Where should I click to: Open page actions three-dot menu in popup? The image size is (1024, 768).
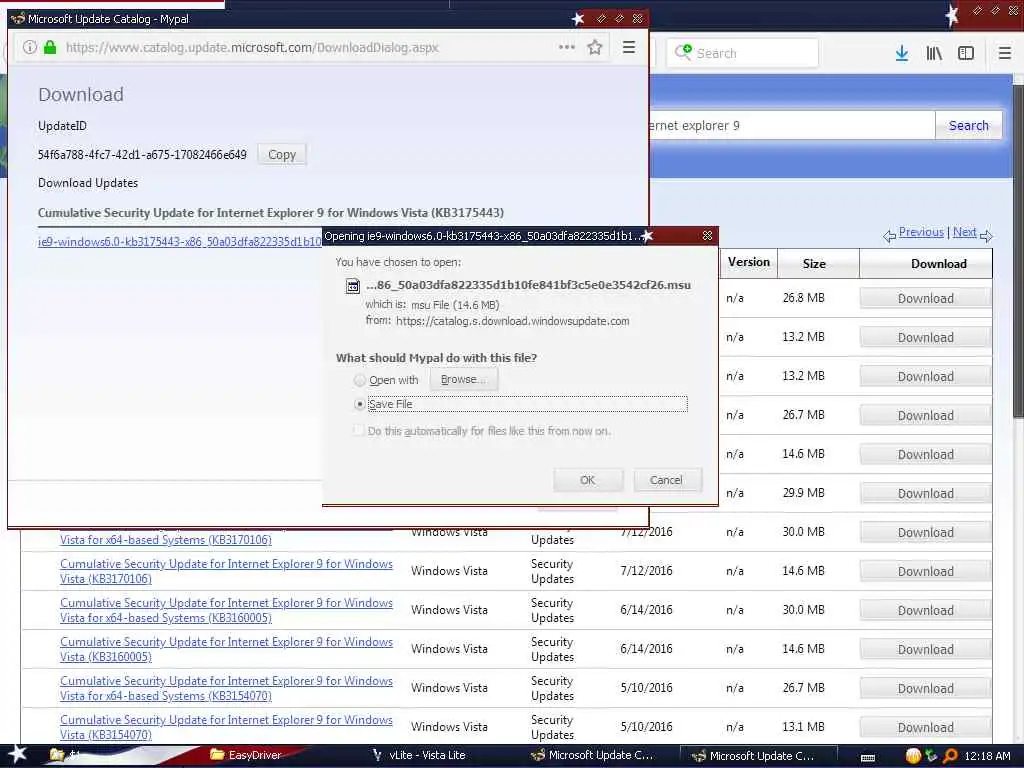coord(567,47)
